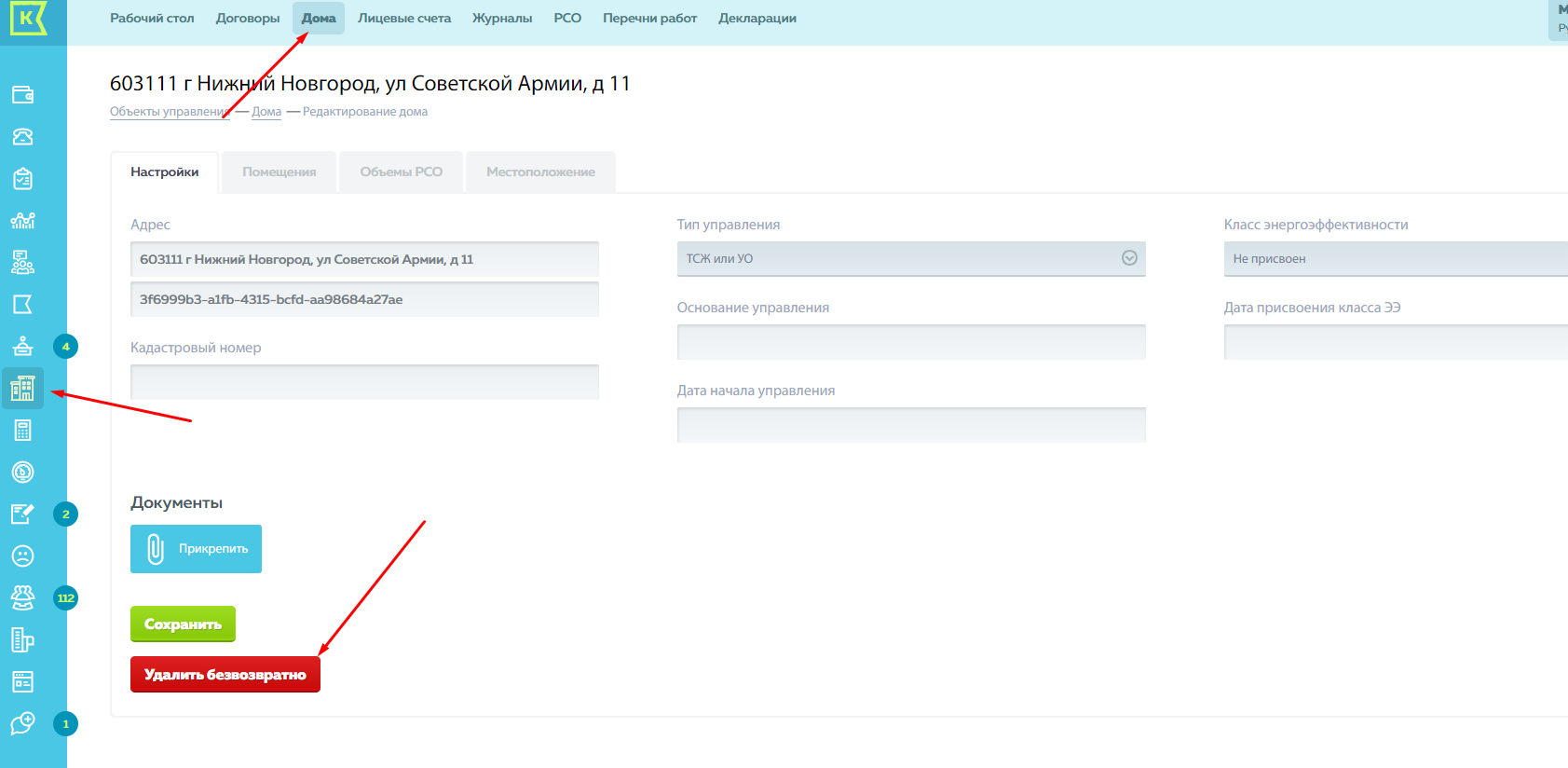Focus the Дата присвоения класса ЭЭ field
The image size is (1568, 768).
tap(1396, 342)
